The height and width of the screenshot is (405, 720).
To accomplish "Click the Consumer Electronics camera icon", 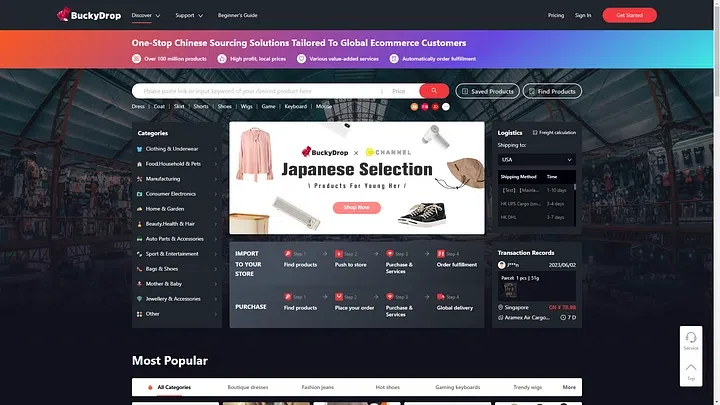I will [140, 194].
